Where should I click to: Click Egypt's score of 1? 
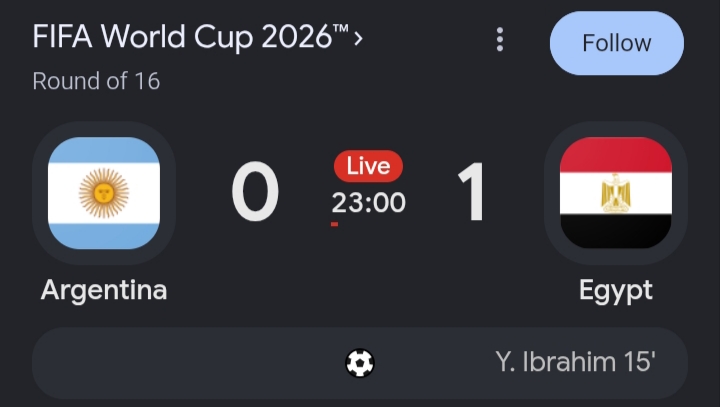[472, 192]
